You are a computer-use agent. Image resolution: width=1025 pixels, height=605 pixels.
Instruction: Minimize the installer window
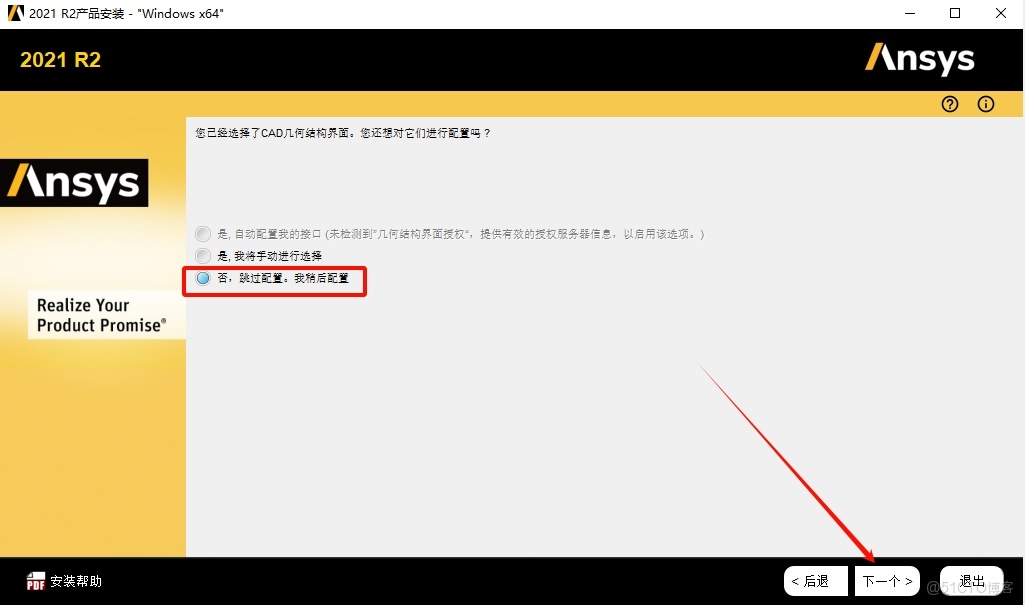(x=907, y=13)
